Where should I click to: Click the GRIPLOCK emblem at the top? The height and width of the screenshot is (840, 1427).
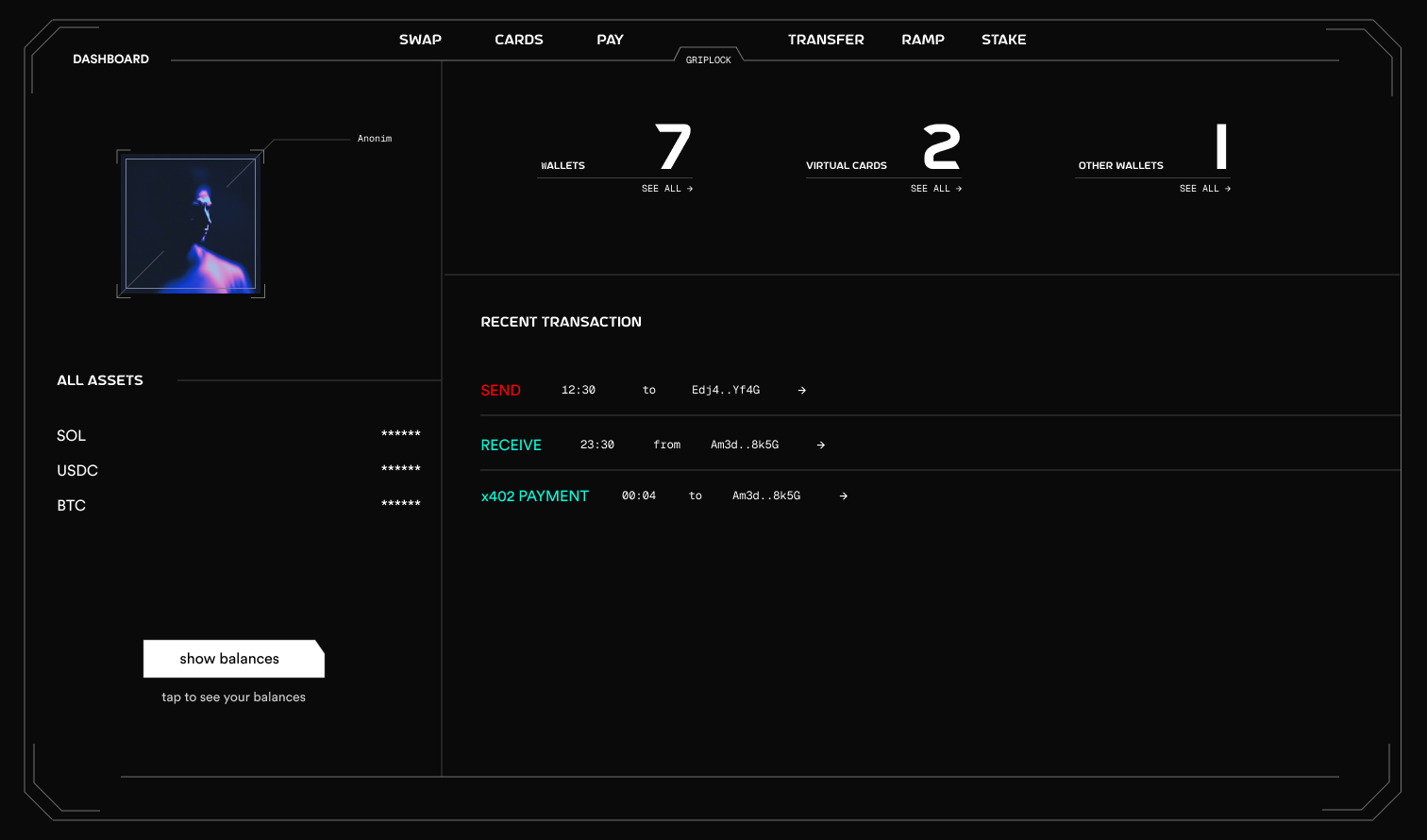(708, 59)
